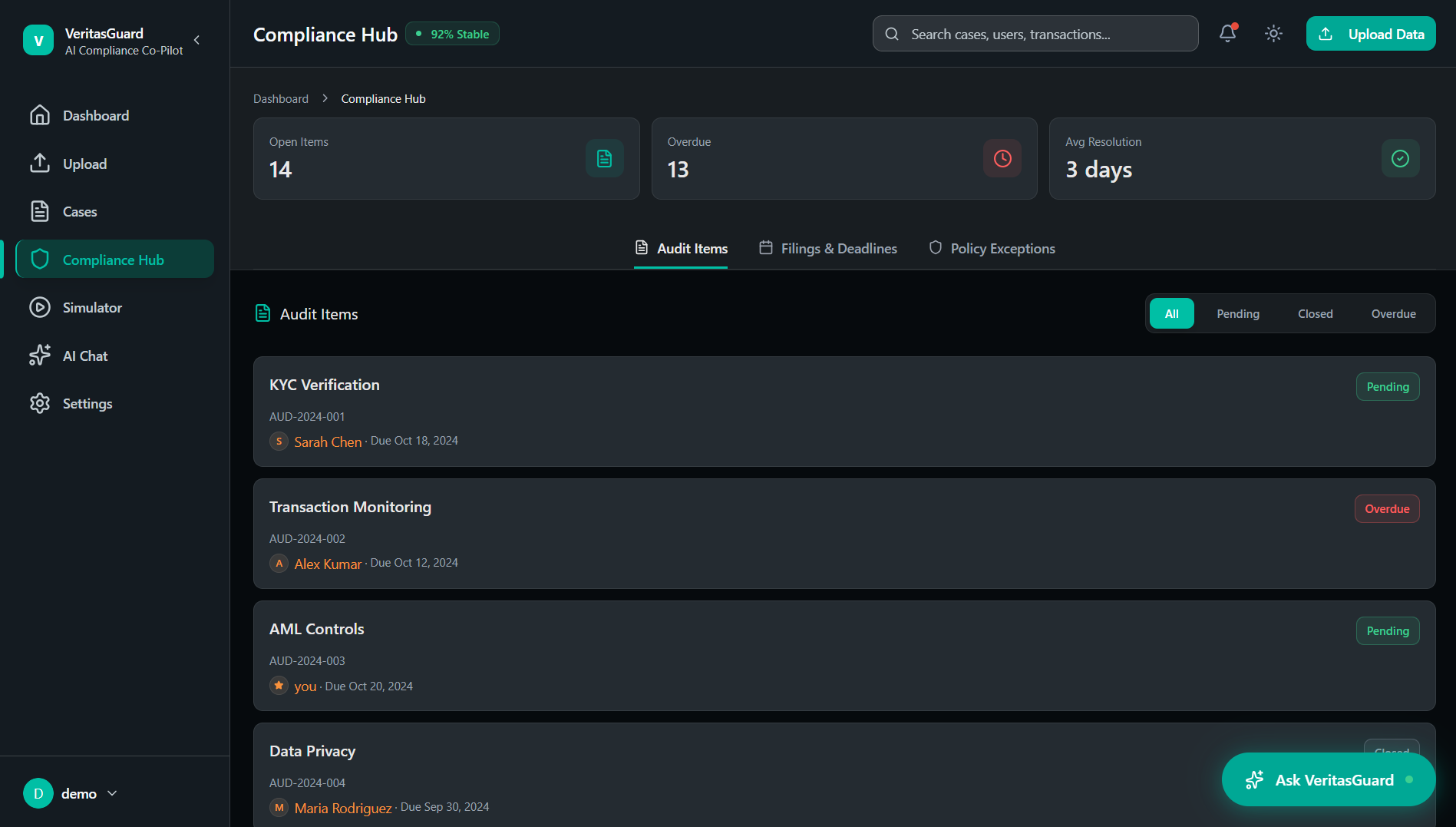Click Alex Kumar's A avatar
1456x827 pixels.
279,564
